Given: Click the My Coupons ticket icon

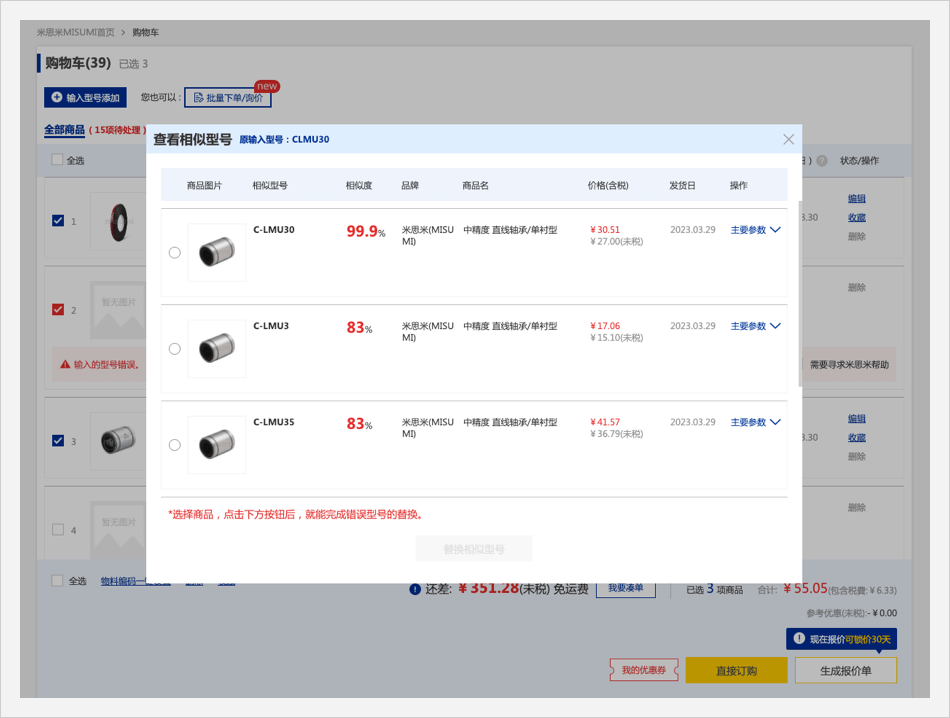Looking at the screenshot, I should tap(644, 670).
